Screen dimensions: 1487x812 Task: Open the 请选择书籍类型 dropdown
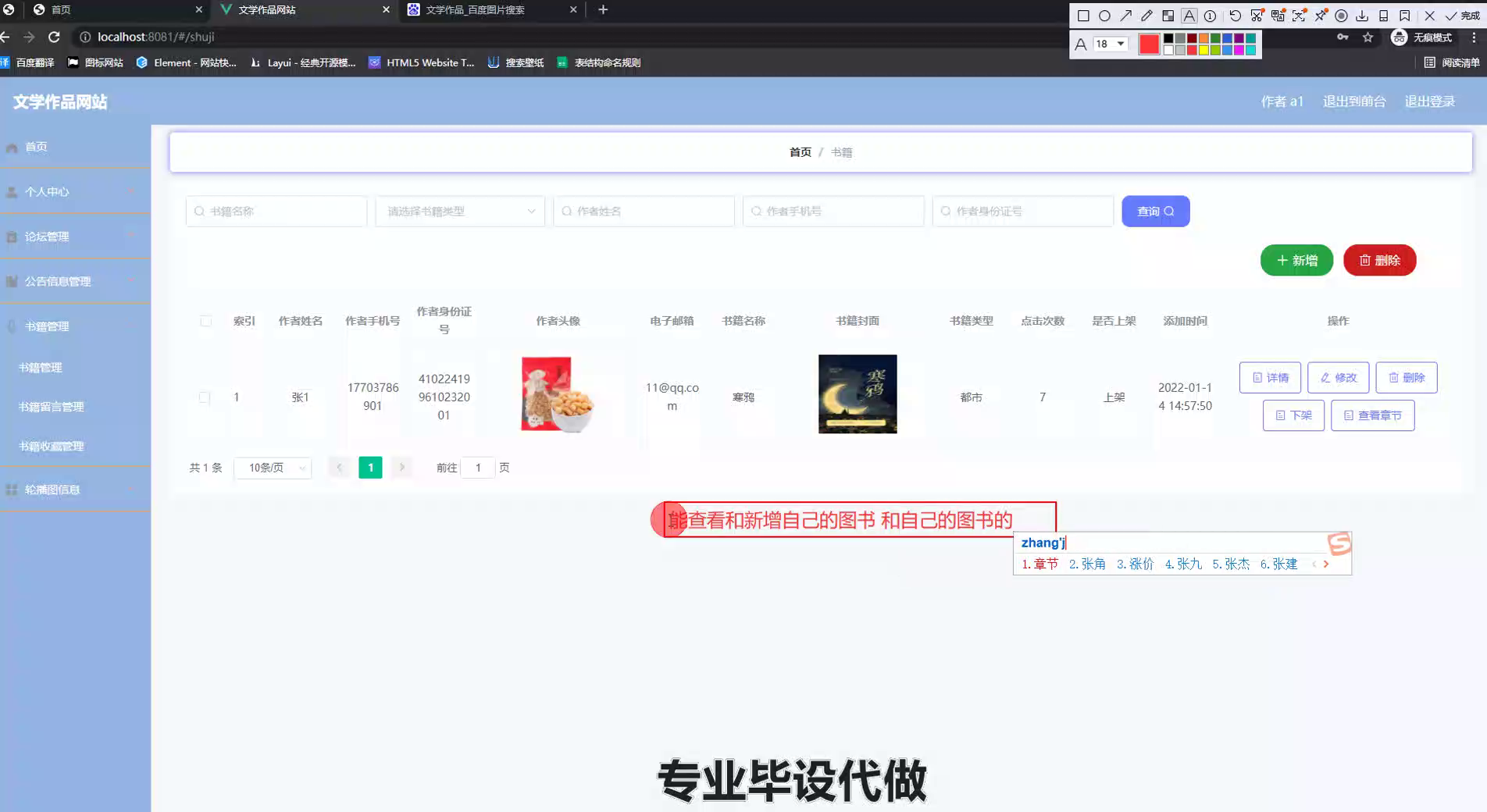point(460,211)
